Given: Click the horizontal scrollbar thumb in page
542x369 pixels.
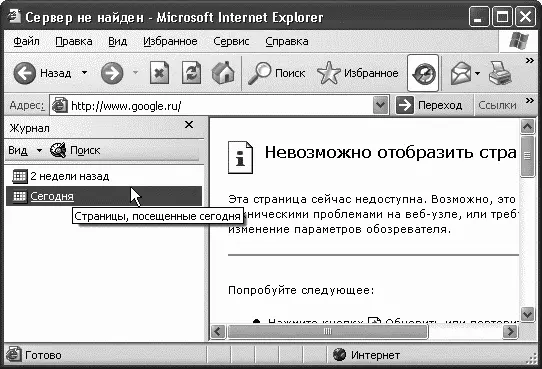Looking at the screenshot, I should coord(327,332).
